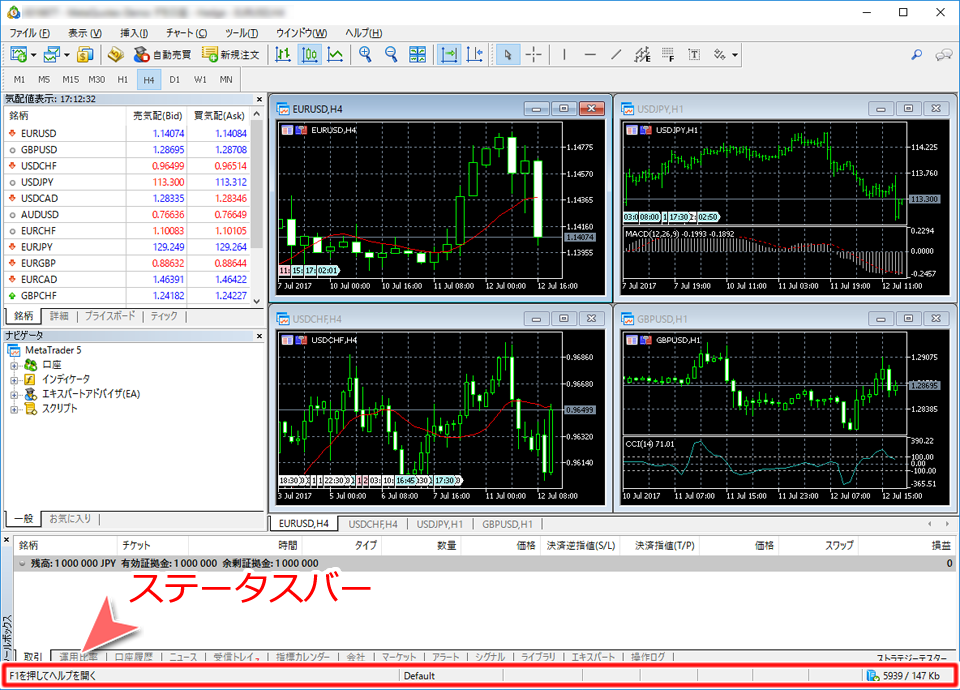Viewport: 960px width, 690px height.
Task: Set timeframe to W1
Action: coord(200,80)
